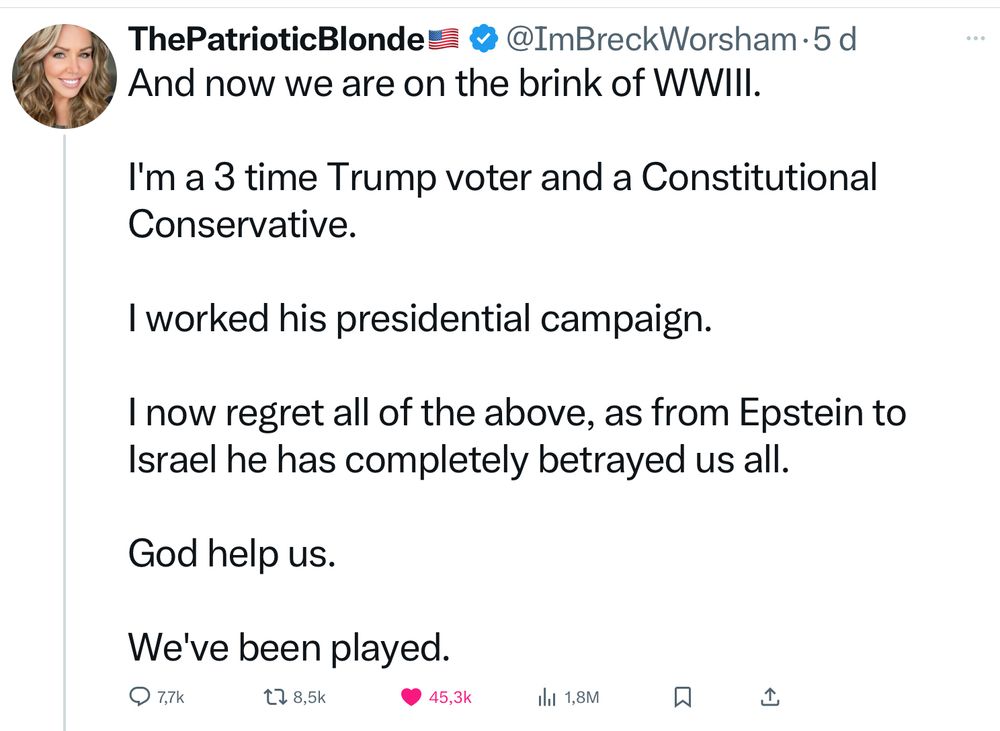1000x731 pixels.
Task: Click the 7,7k replies count
Action: pos(172,697)
